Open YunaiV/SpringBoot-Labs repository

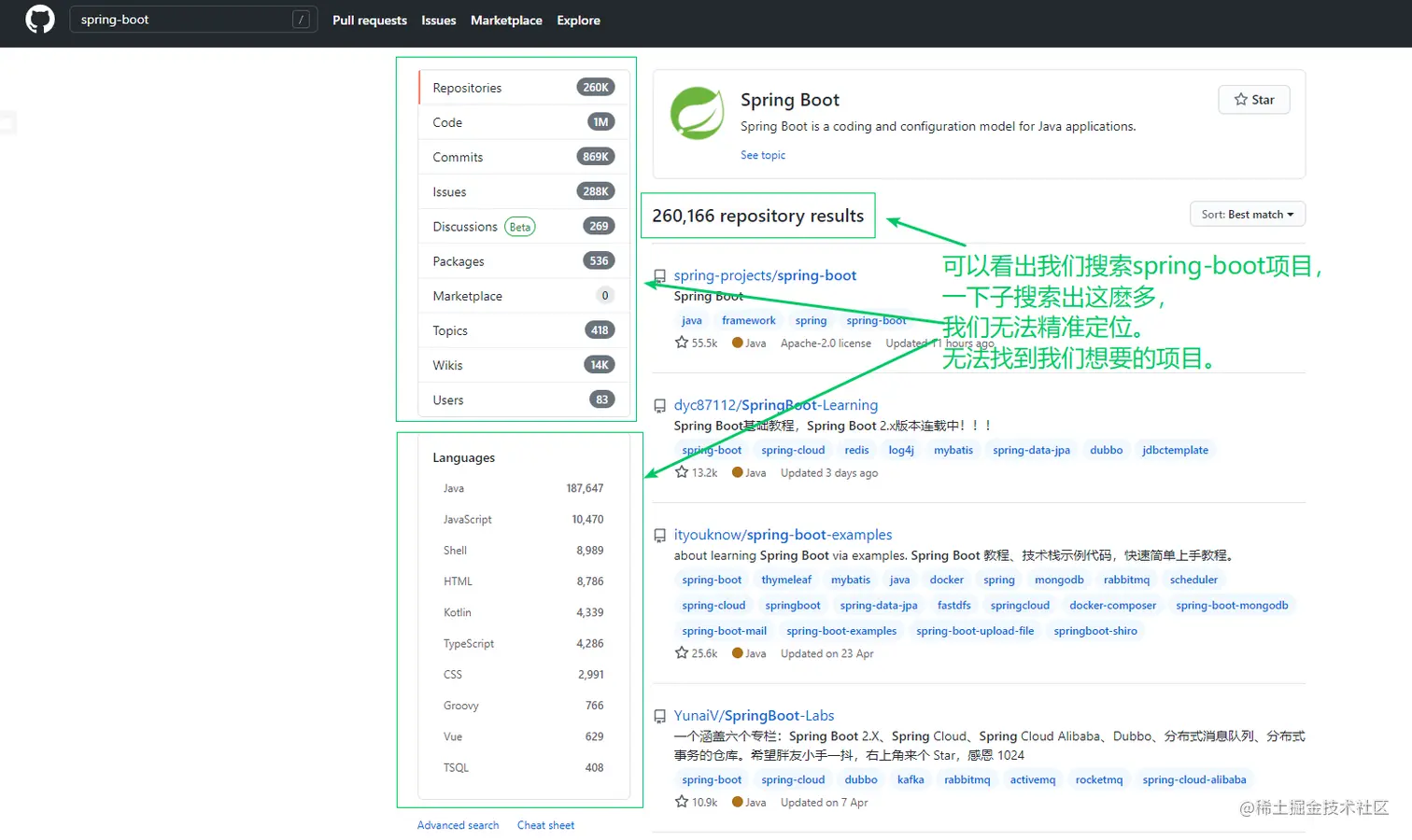754,716
